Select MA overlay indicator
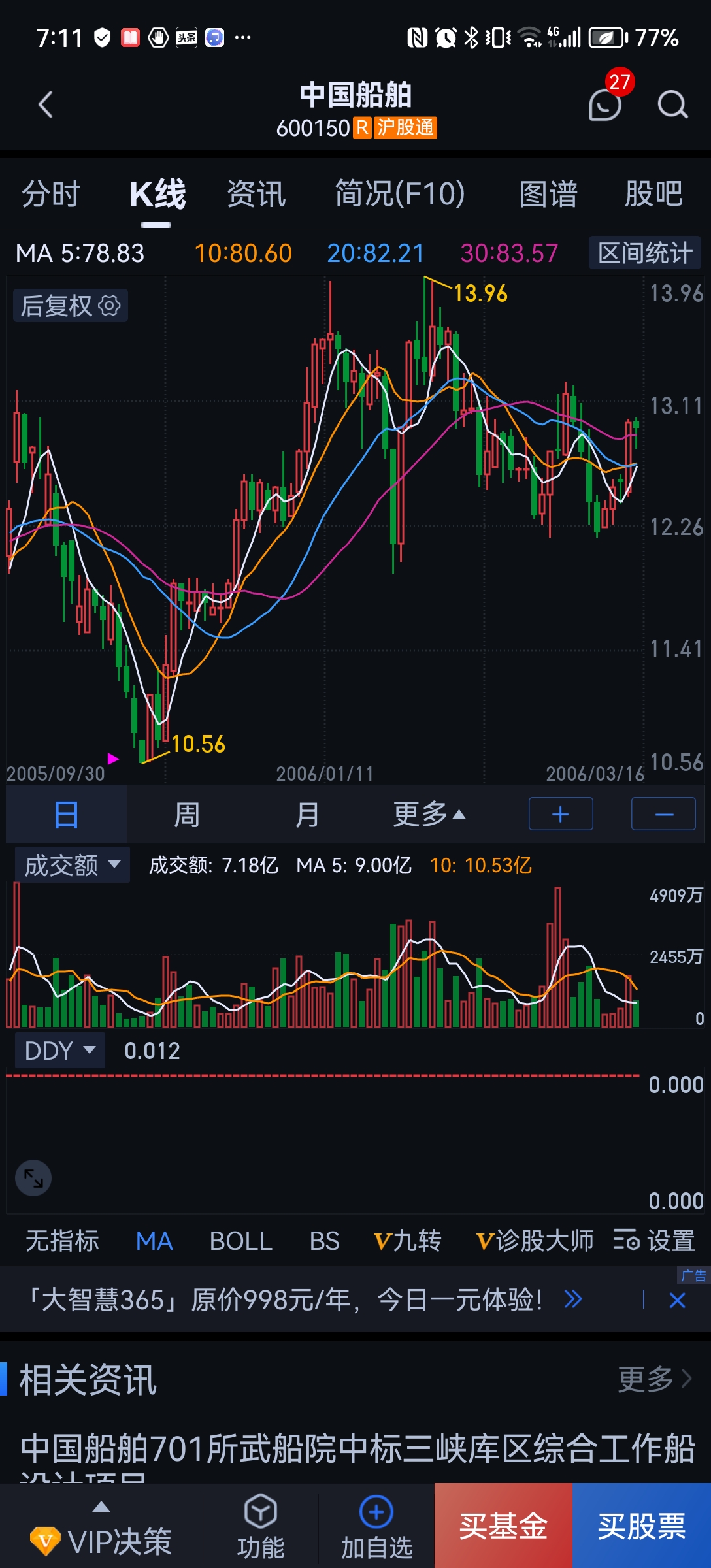 [154, 1240]
